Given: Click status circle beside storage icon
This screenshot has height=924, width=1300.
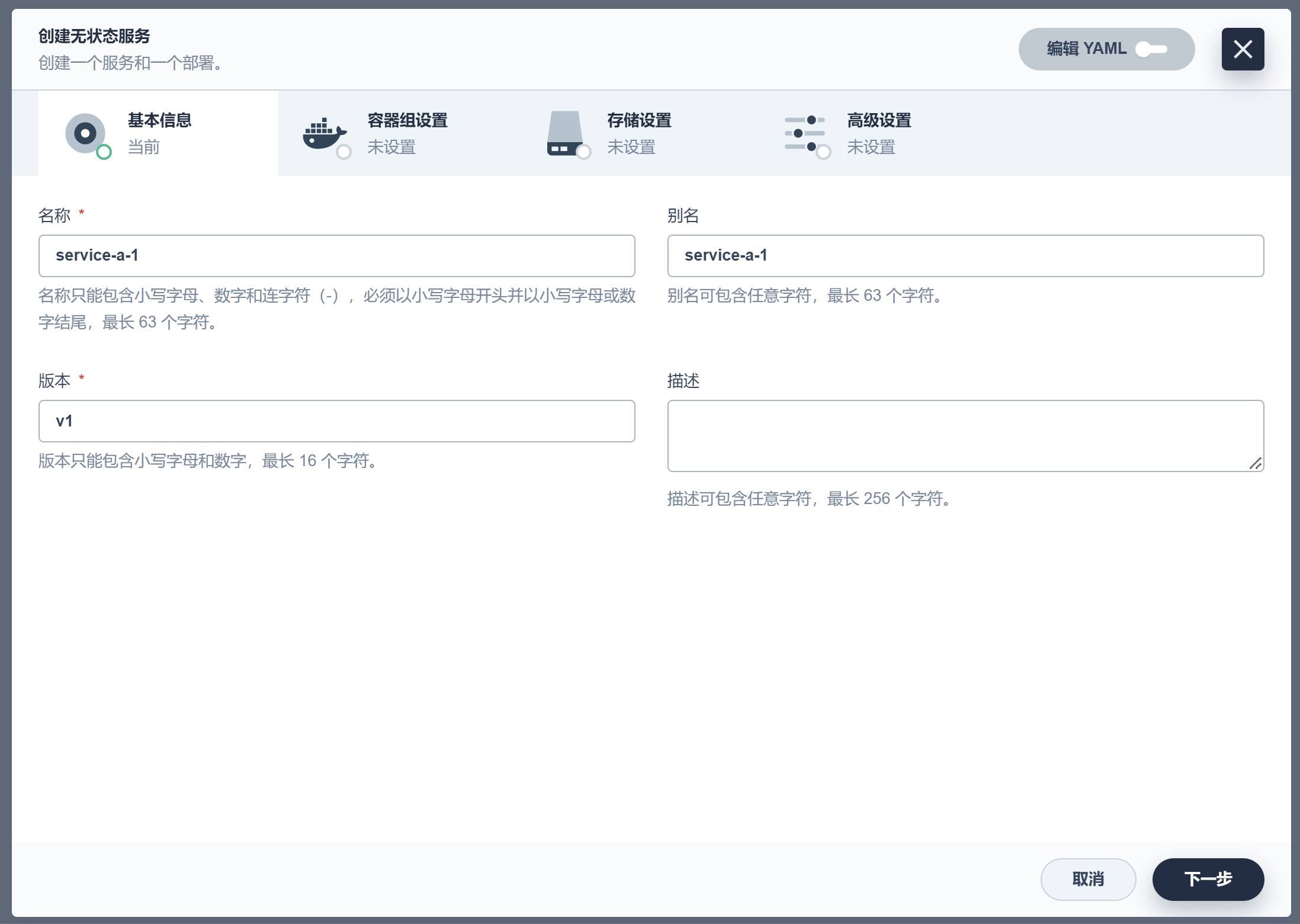Looking at the screenshot, I should (x=583, y=152).
